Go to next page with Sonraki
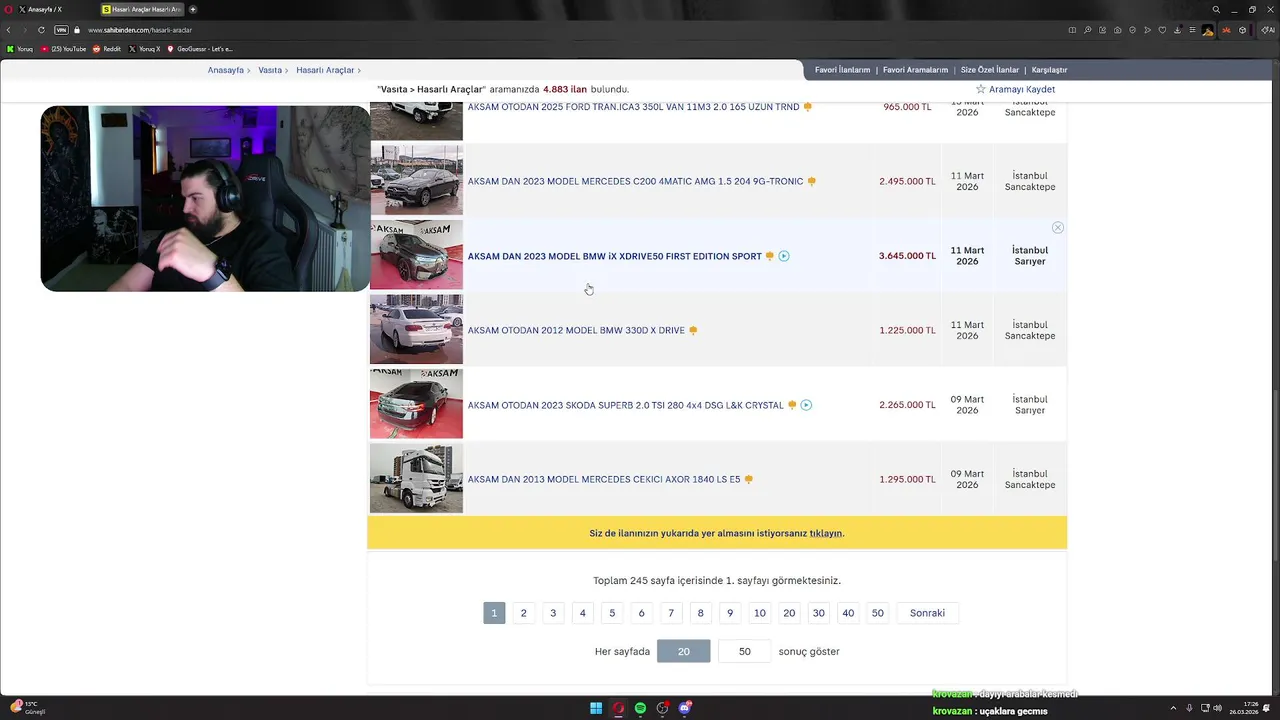1280x720 pixels. click(927, 613)
